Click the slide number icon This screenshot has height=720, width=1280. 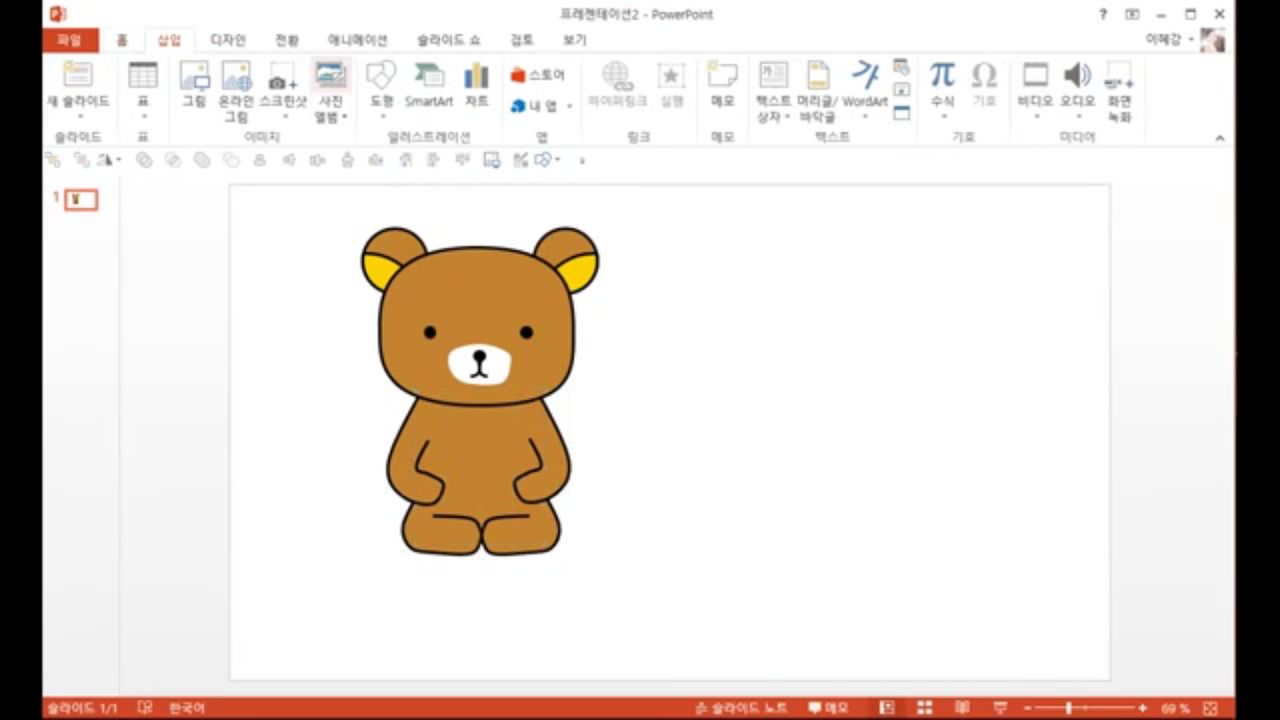902,90
